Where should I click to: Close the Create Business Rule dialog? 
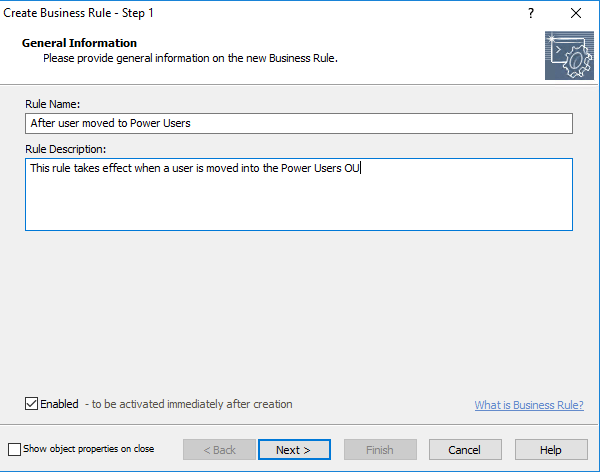point(576,13)
